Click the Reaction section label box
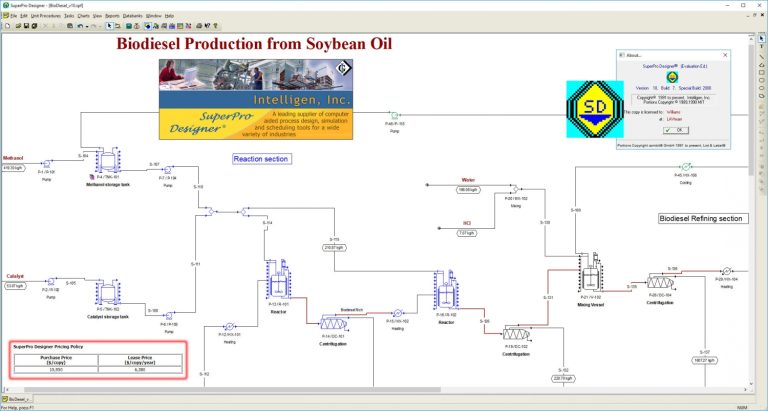This screenshot has height=411, width=768. click(x=261, y=159)
